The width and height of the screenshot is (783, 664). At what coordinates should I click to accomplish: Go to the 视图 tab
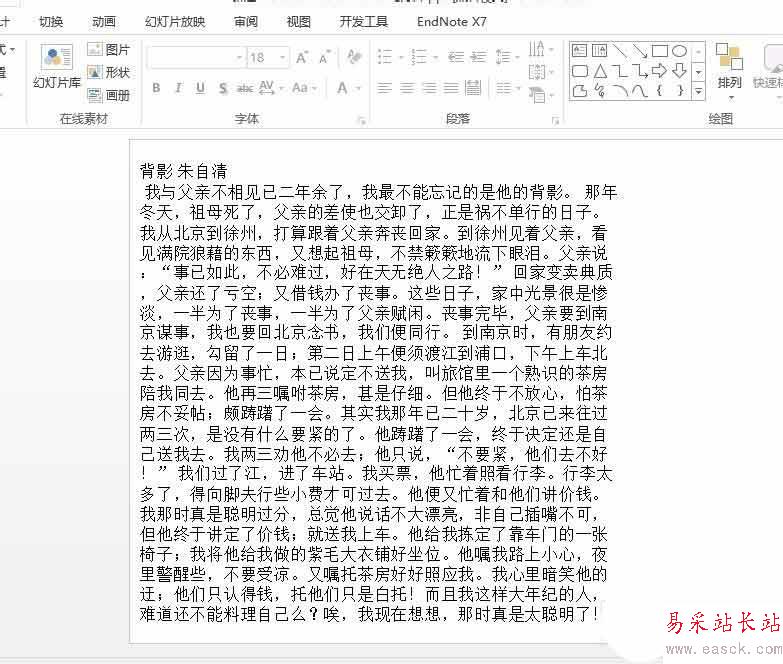[x=299, y=22]
